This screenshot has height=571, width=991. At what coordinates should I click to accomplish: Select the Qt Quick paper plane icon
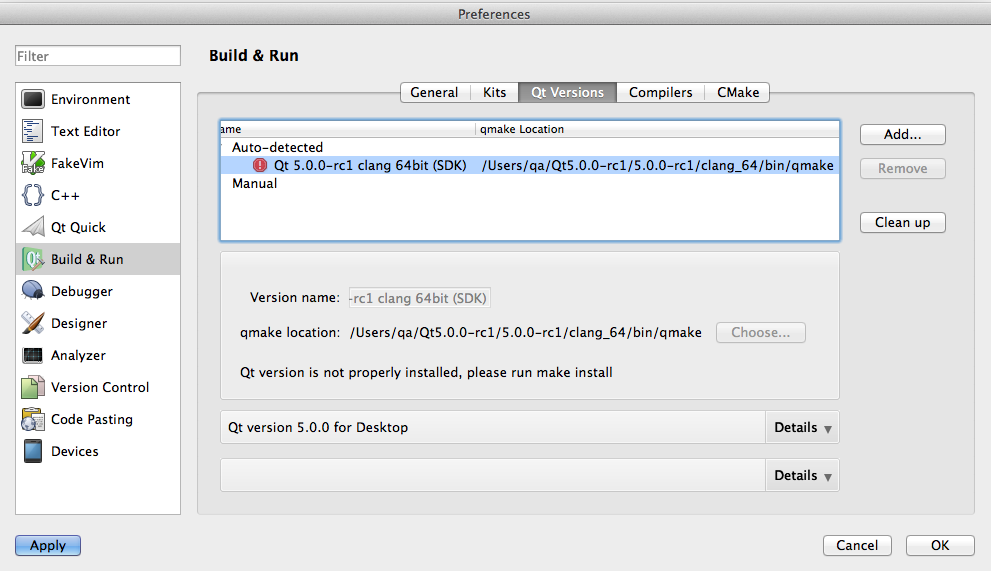(x=33, y=227)
